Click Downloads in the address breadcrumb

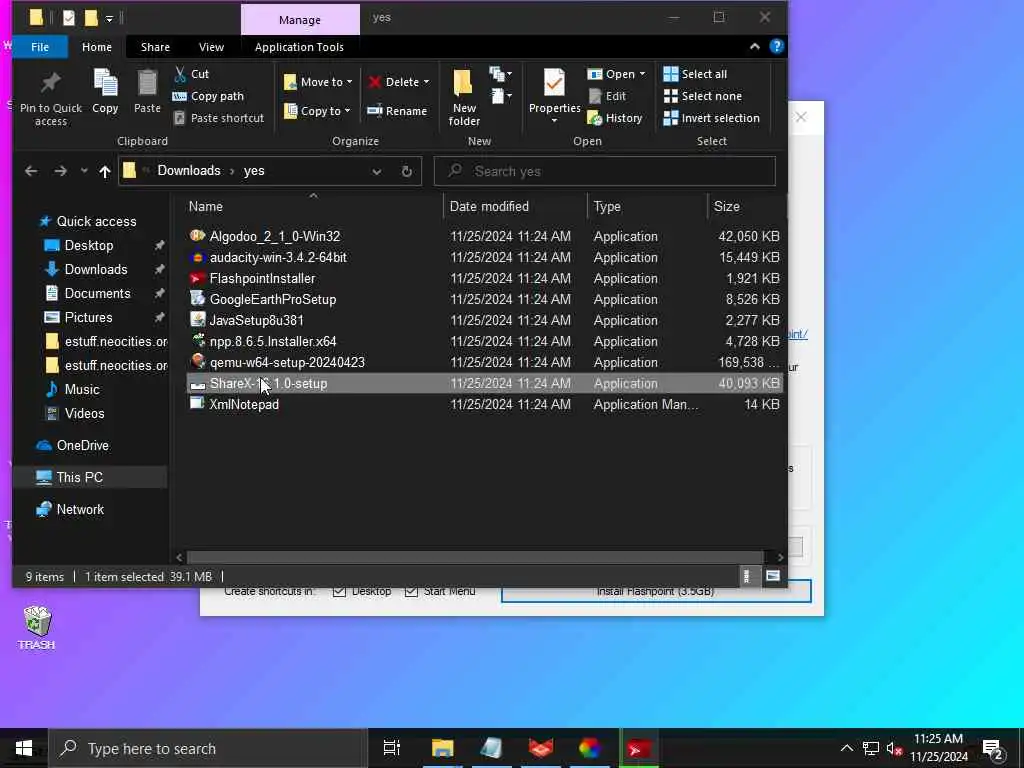[189, 170]
